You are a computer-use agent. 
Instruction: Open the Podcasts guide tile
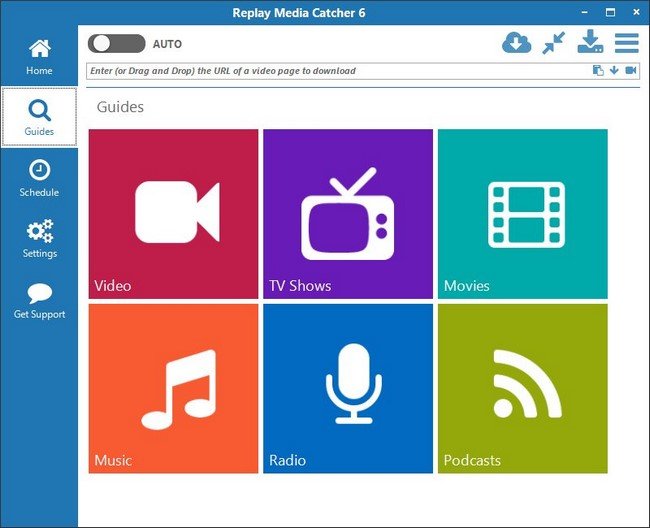tap(523, 389)
